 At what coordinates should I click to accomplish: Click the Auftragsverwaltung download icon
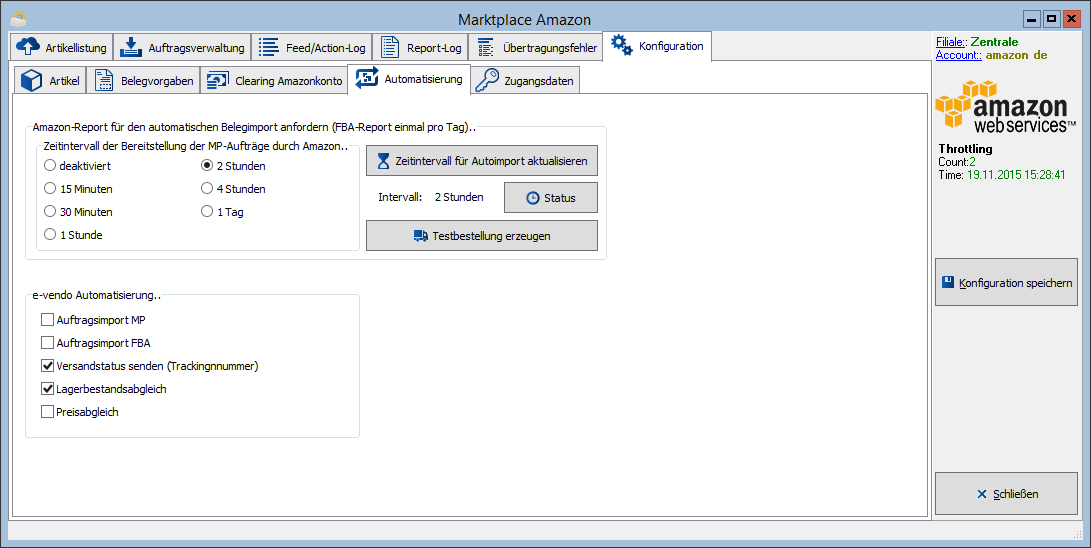(x=131, y=47)
